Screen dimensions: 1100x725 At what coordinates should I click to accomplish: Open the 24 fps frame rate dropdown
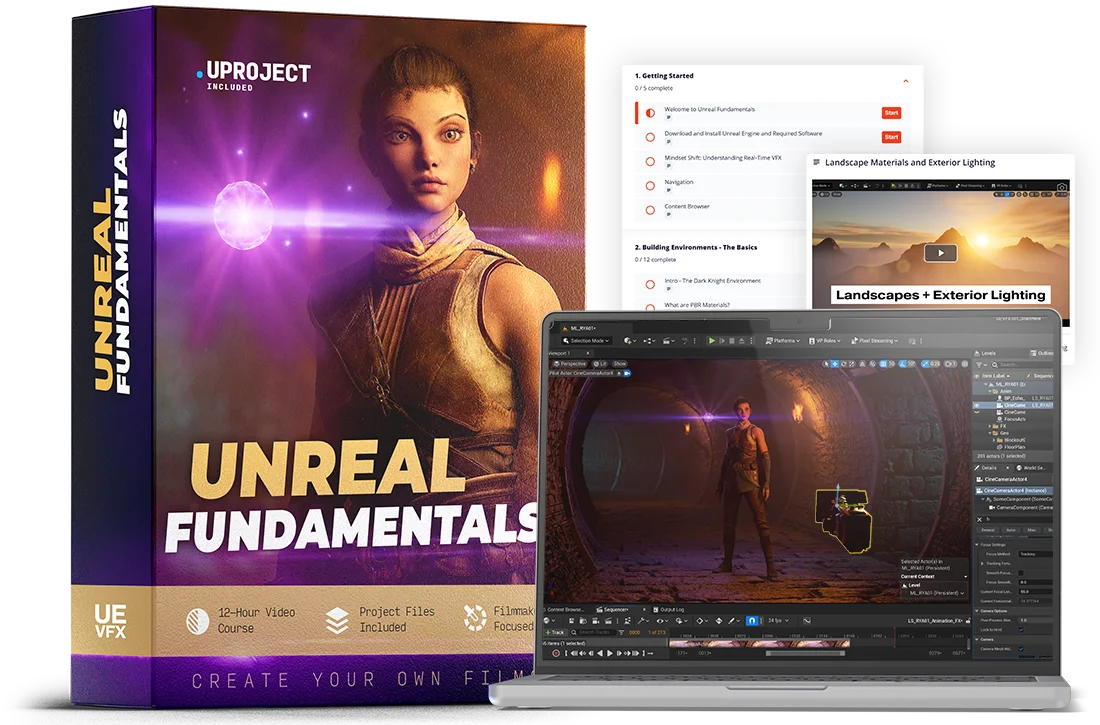[x=779, y=620]
